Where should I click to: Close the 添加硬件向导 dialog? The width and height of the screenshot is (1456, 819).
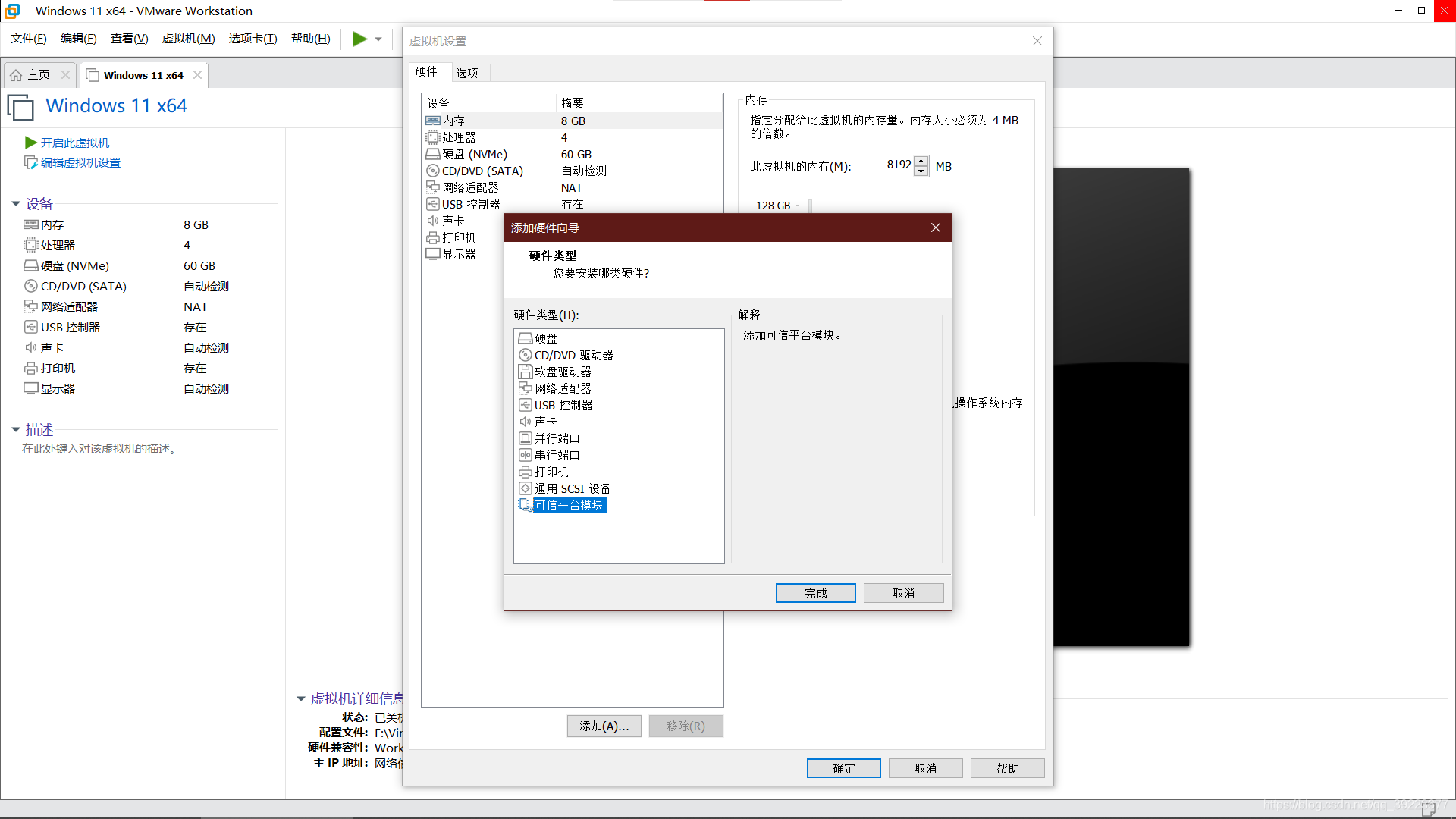coord(936,227)
